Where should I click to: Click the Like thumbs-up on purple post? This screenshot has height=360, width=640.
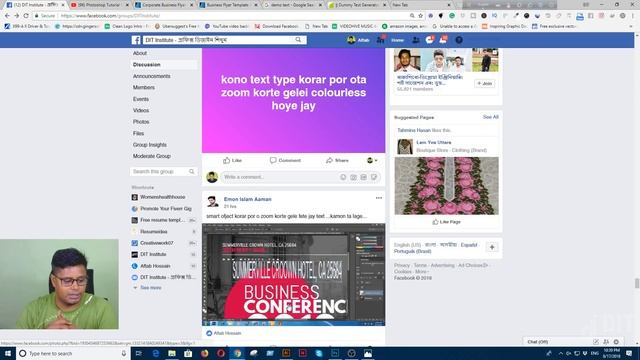(x=232, y=160)
